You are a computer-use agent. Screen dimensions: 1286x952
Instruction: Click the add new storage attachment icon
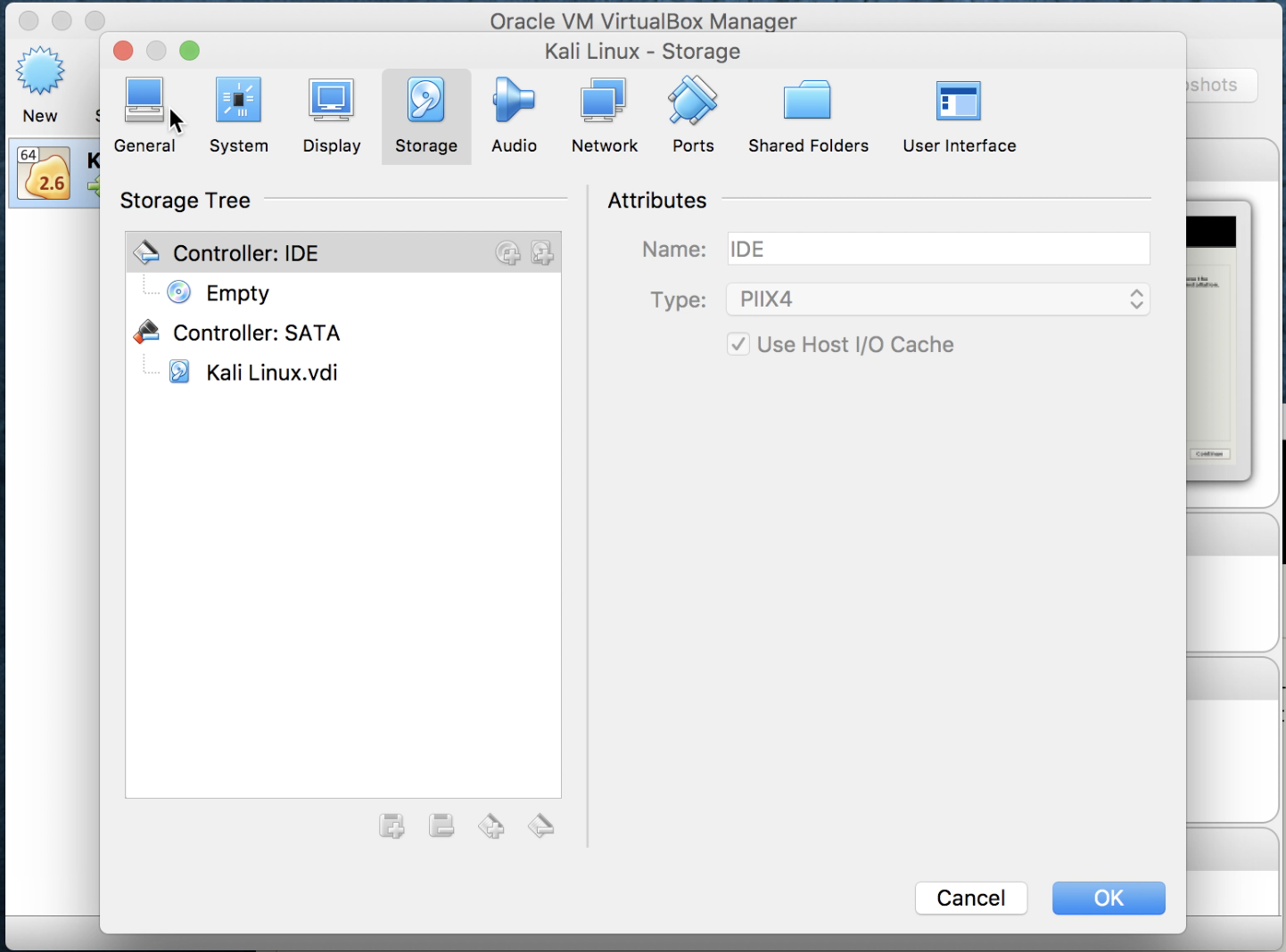(392, 826)
